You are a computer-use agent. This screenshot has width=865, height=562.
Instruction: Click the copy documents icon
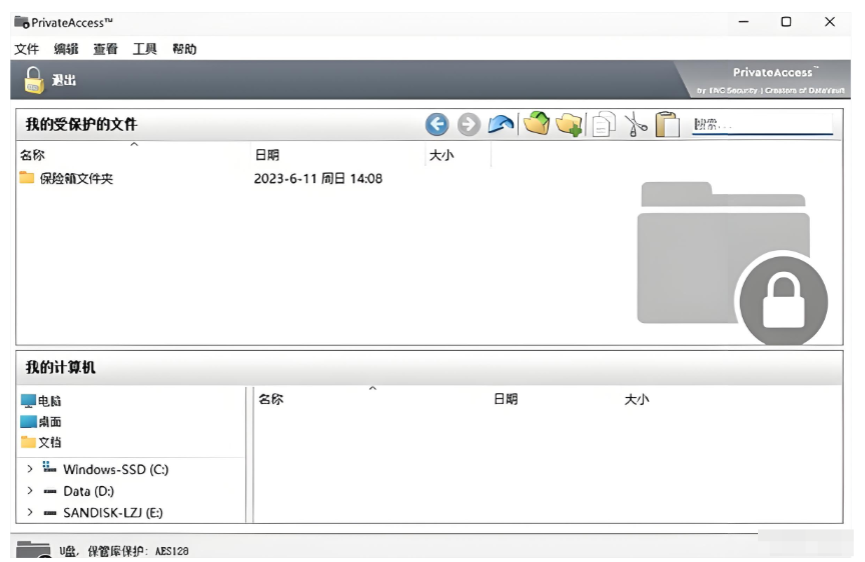[603, 125]
